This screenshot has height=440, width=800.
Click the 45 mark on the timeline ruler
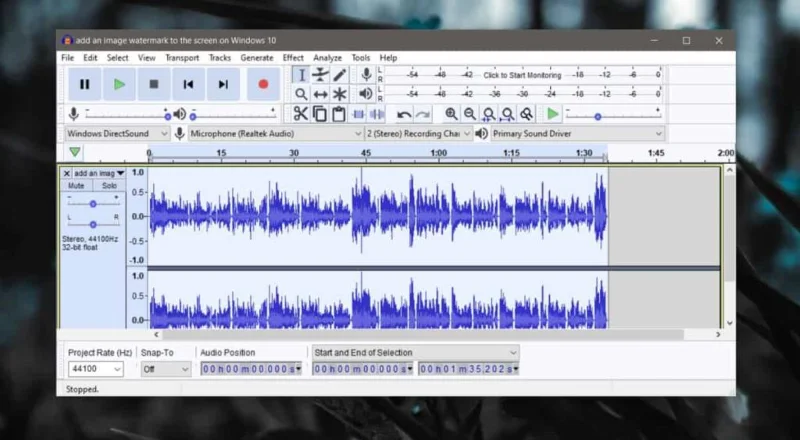366,153
